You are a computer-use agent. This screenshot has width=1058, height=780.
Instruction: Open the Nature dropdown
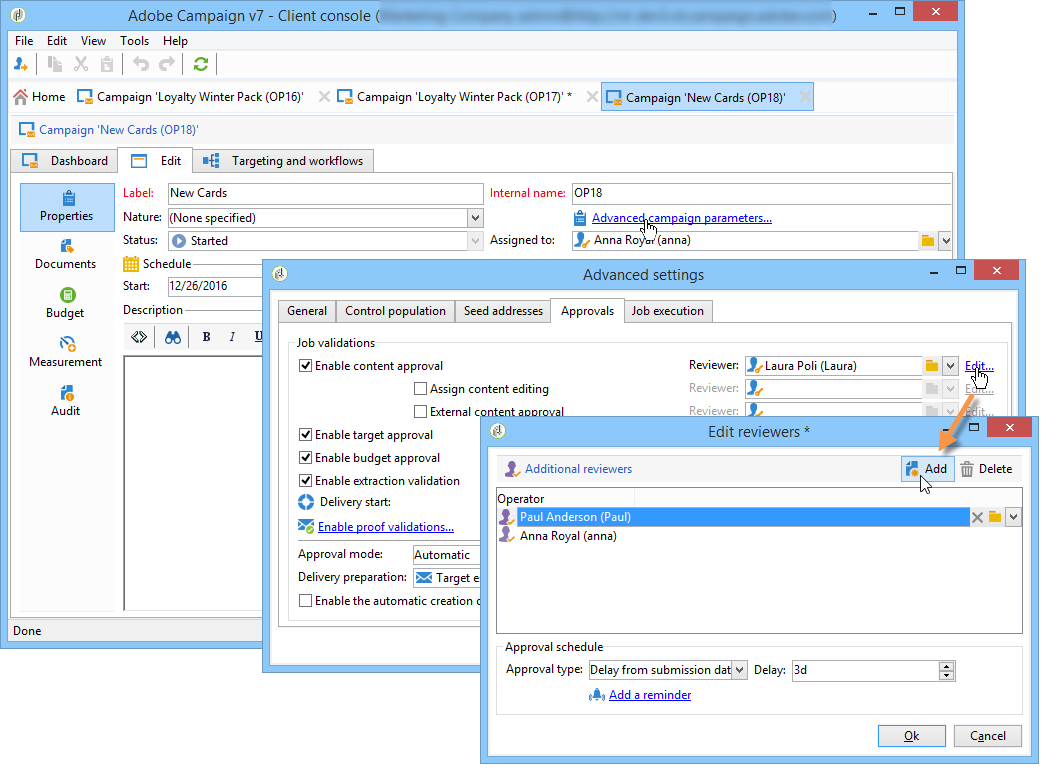(x=476, y=218)
